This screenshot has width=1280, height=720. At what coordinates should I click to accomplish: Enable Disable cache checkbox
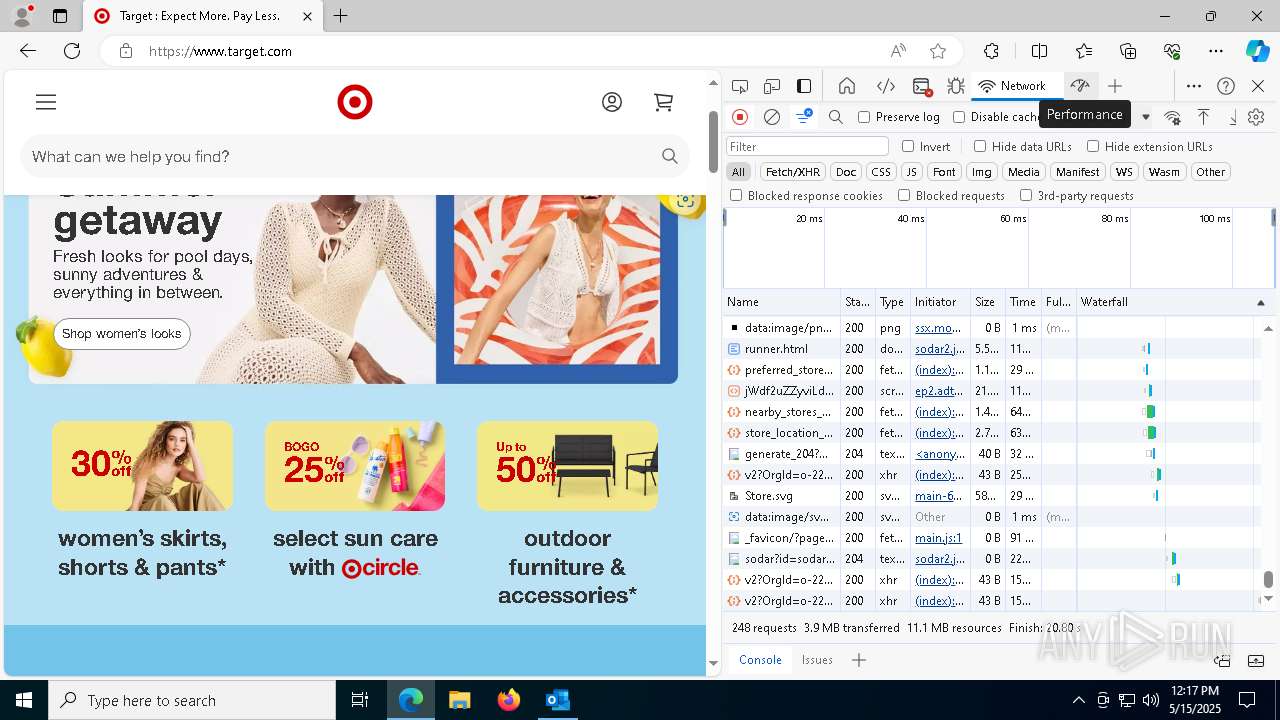tap(959, 117)
